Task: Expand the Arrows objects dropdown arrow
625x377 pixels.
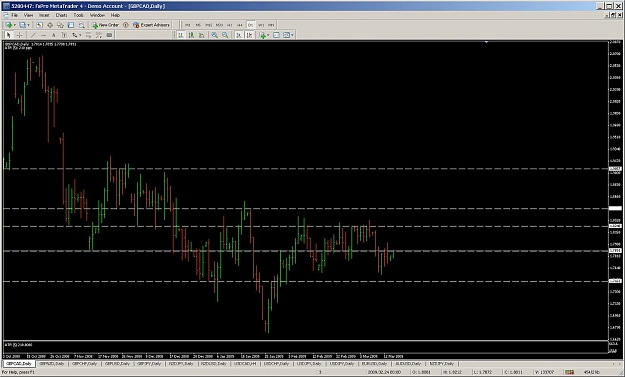Action: [x=80, y=35]
